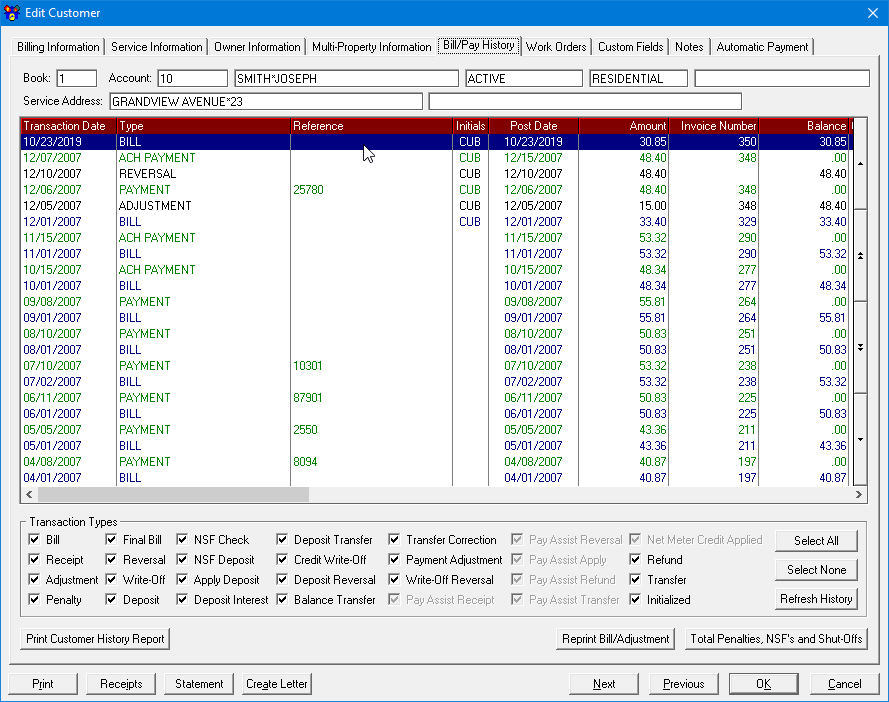
Task: Open Total Penalties, NSF's and Shut-Offs
Action: click(x=777, y=638)
